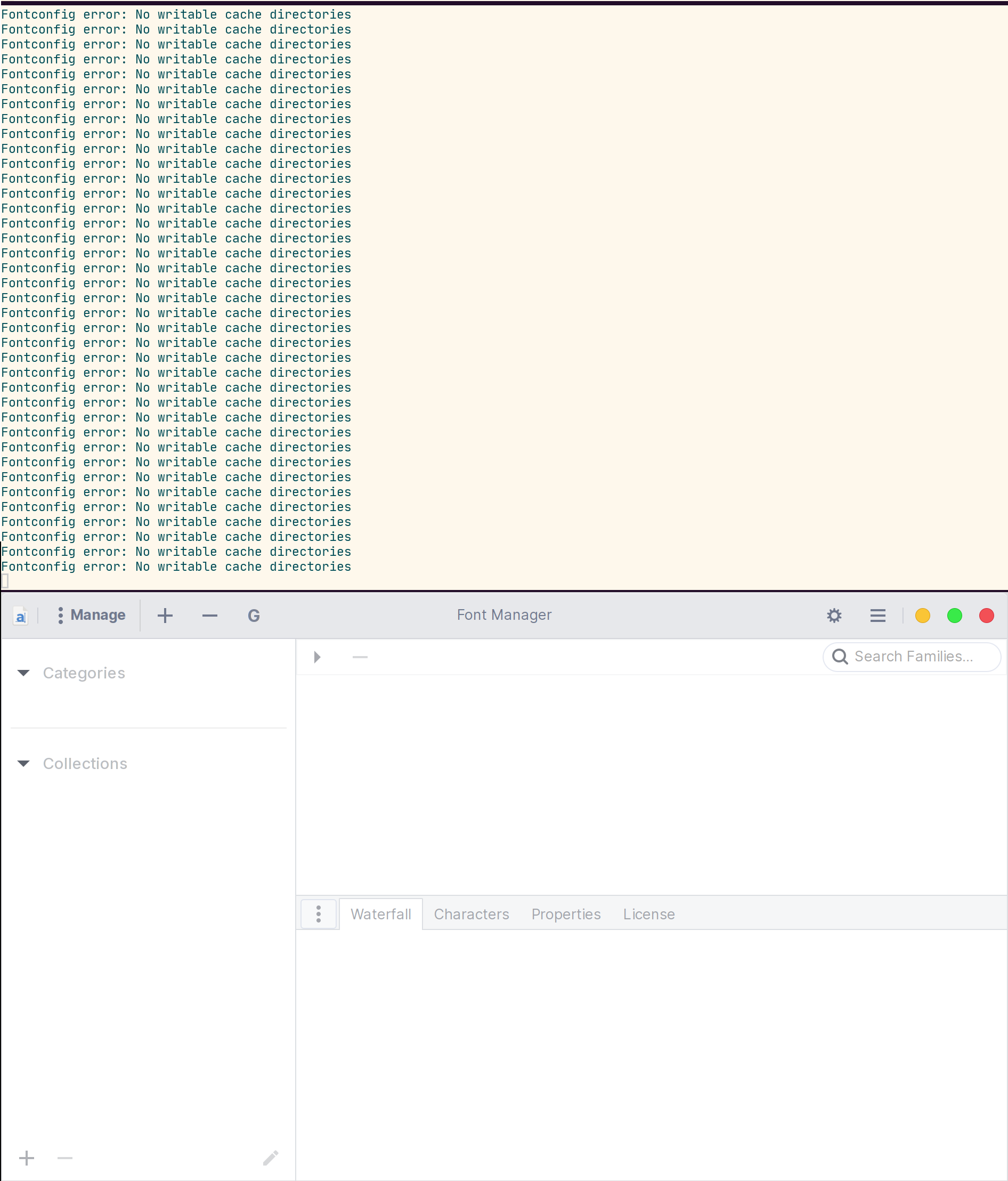Open the hamburger menu
This screenshot has width=1008, height=1181.
point(877,616)
